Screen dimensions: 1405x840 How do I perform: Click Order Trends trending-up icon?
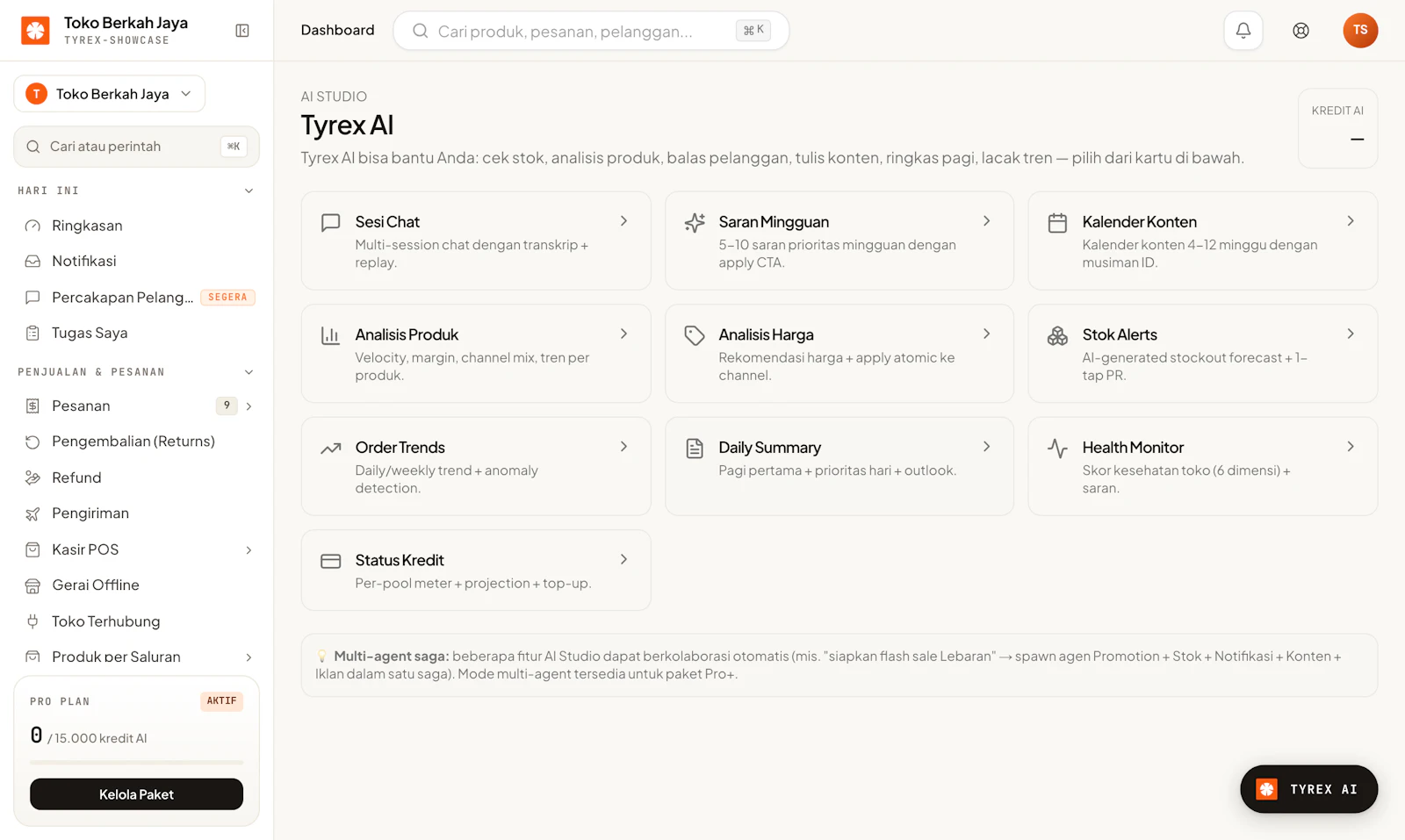point(330,449)
